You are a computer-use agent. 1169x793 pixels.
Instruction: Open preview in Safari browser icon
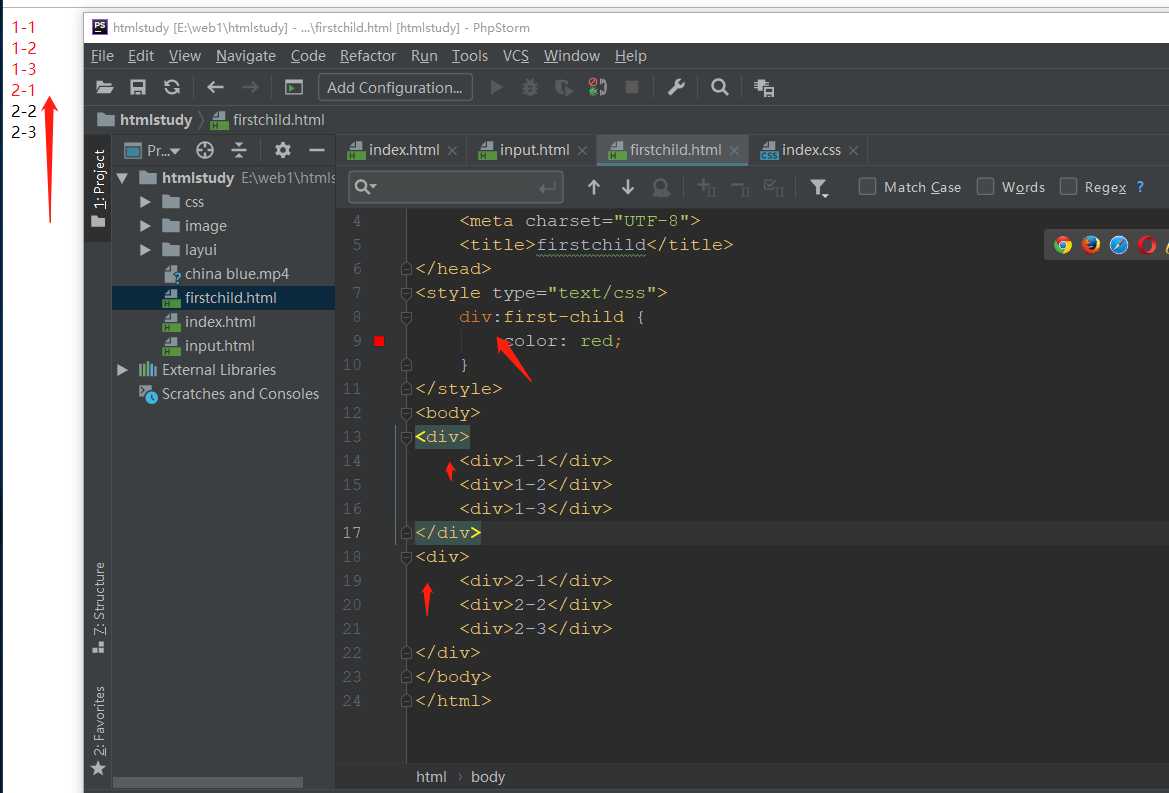coord(1119,244)
